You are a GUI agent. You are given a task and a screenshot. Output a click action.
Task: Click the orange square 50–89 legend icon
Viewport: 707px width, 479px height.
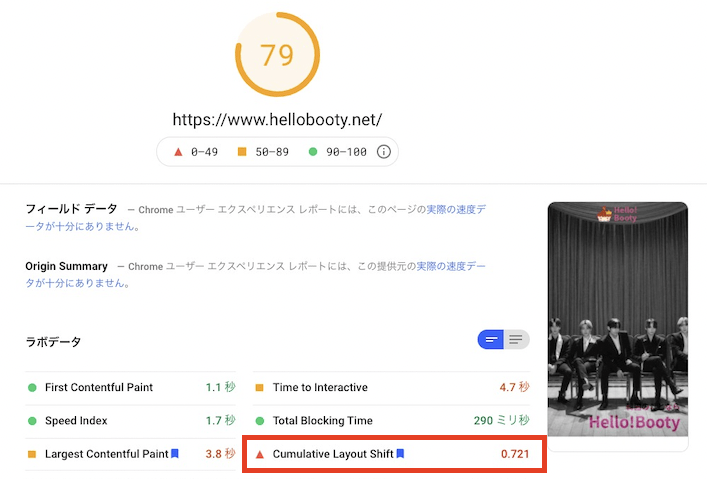pos(241,152)
